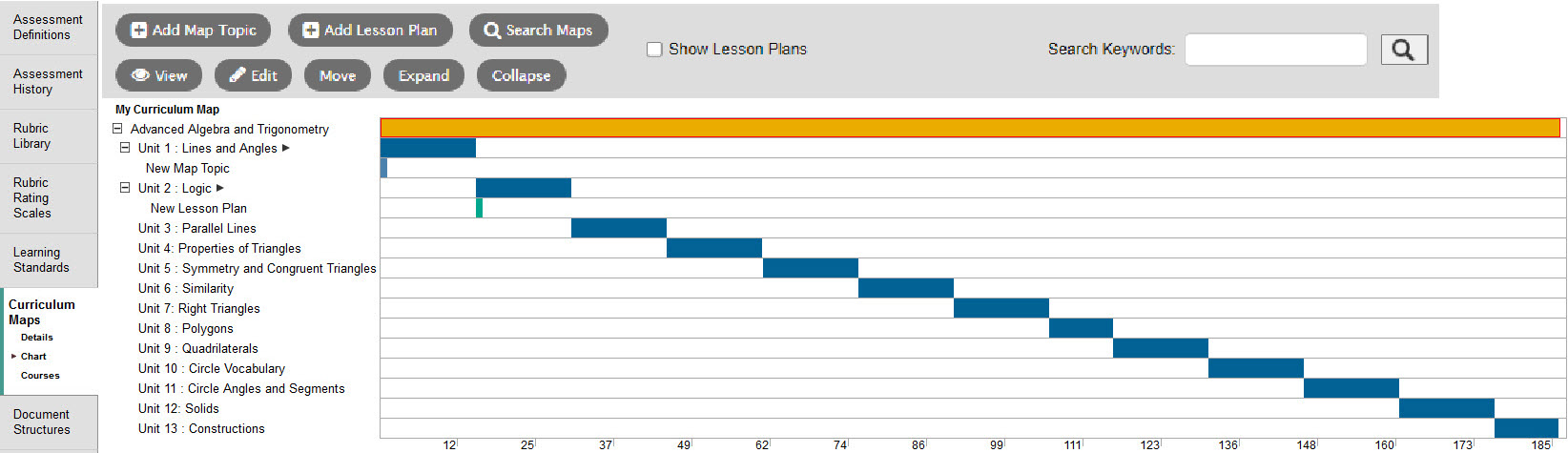Open the Rubric Library sidebar item

click(31, 135)
